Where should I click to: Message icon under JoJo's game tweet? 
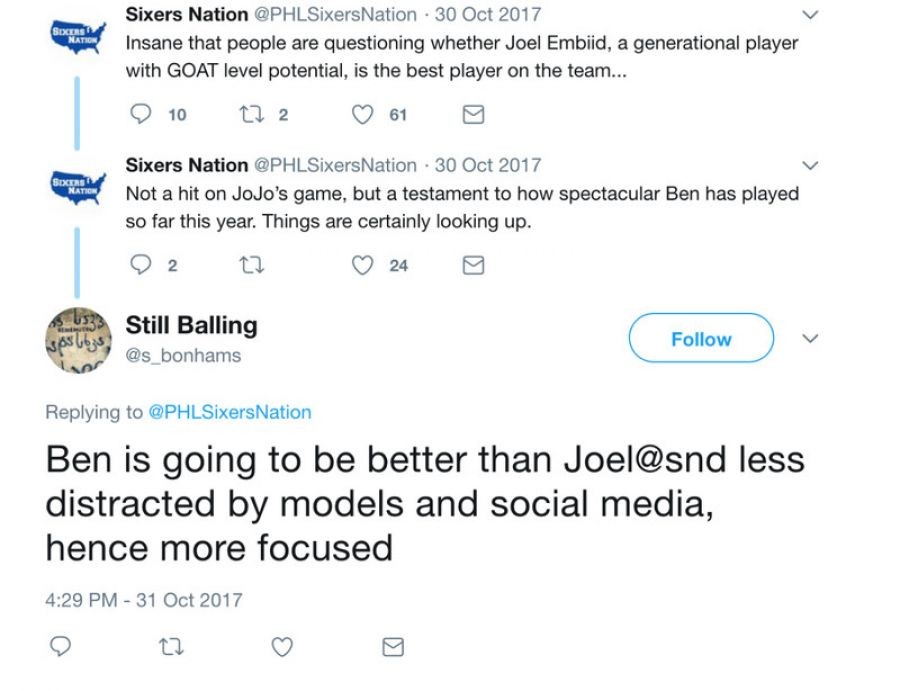(x=474, y=265)
